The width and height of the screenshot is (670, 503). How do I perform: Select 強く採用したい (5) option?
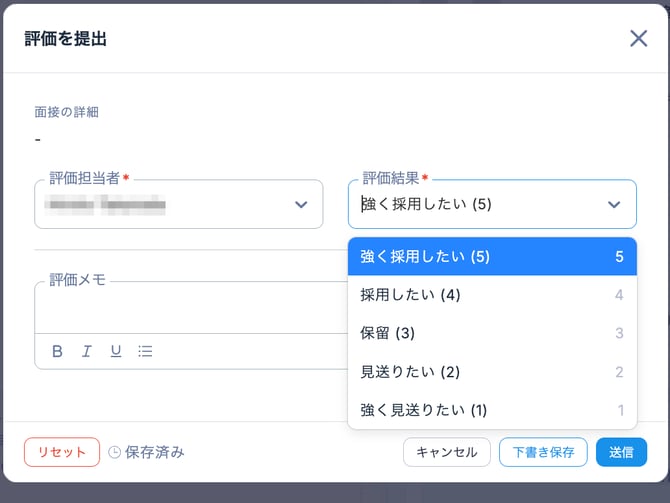click(x=492, y=257)
